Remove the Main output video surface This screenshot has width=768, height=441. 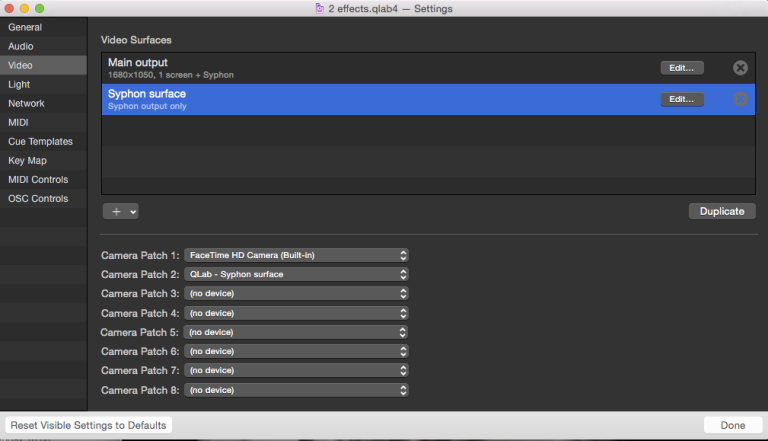point(740,68)
